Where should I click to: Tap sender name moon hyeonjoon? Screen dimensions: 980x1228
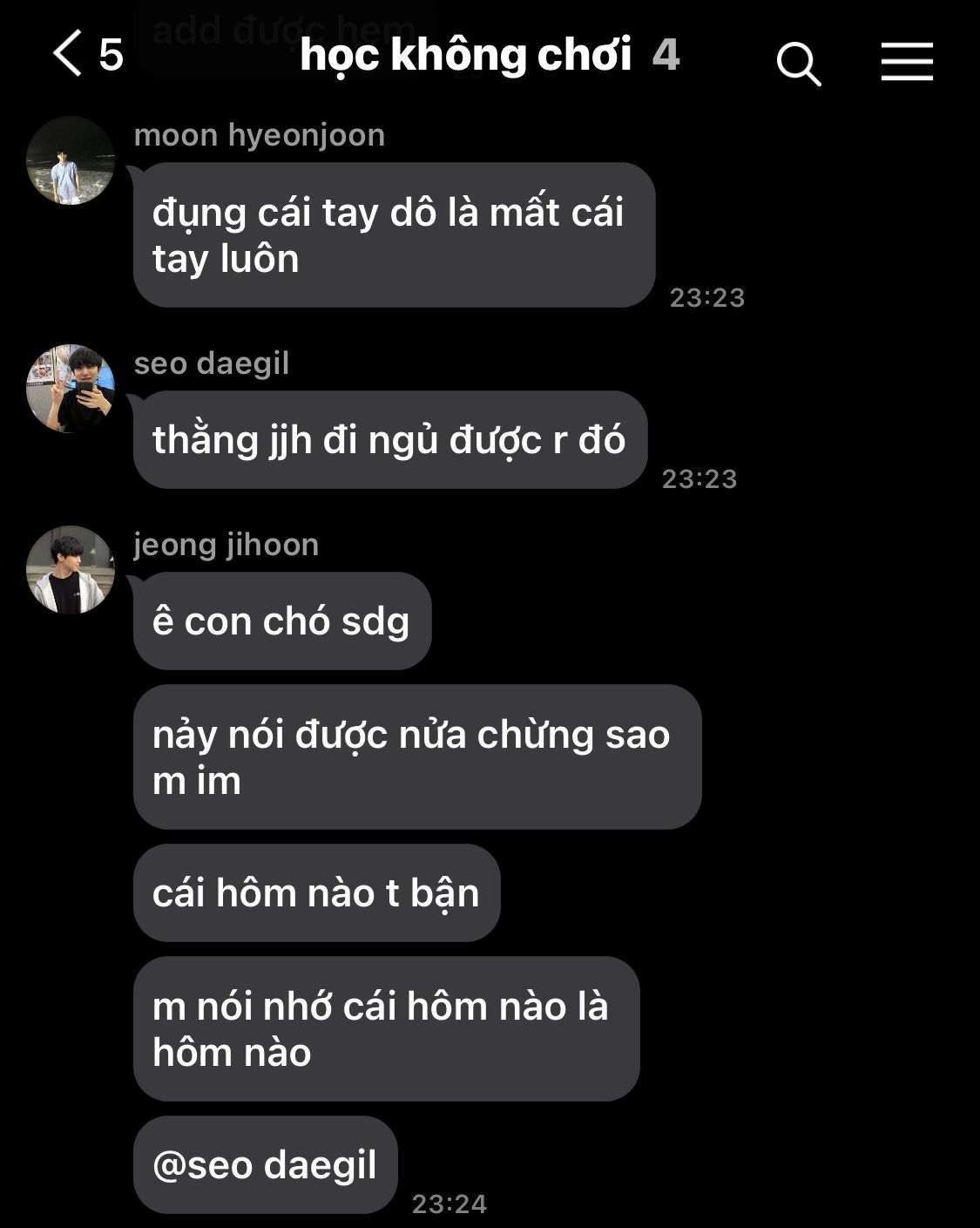(260, 135)
